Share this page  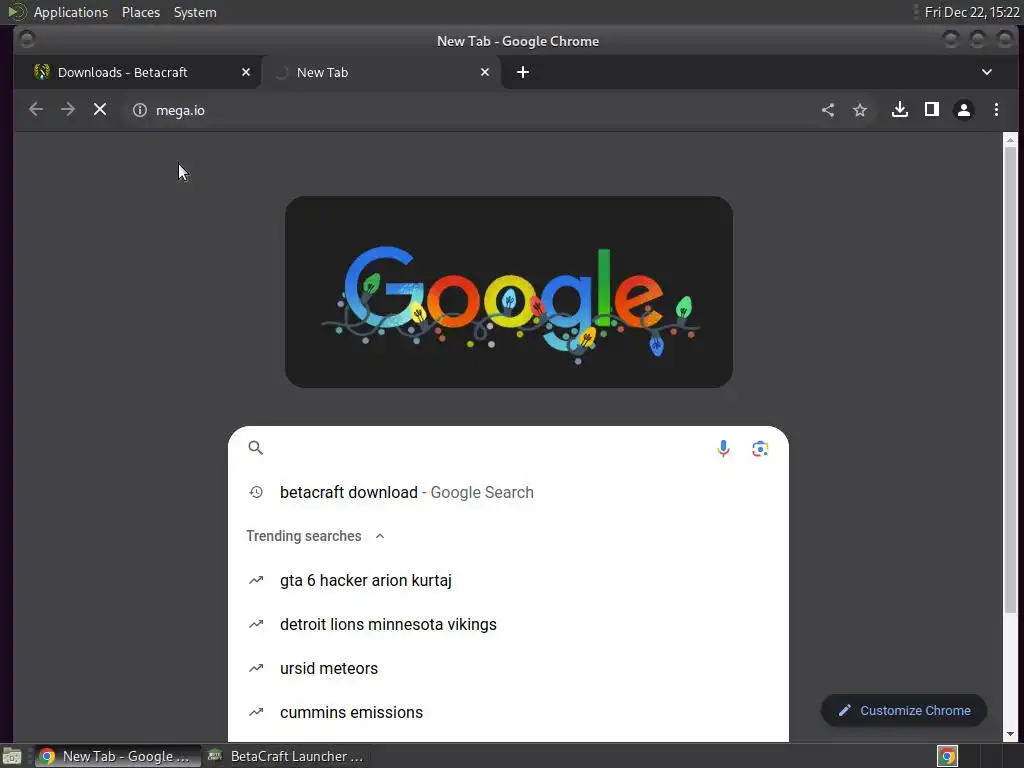click(827, 110)
